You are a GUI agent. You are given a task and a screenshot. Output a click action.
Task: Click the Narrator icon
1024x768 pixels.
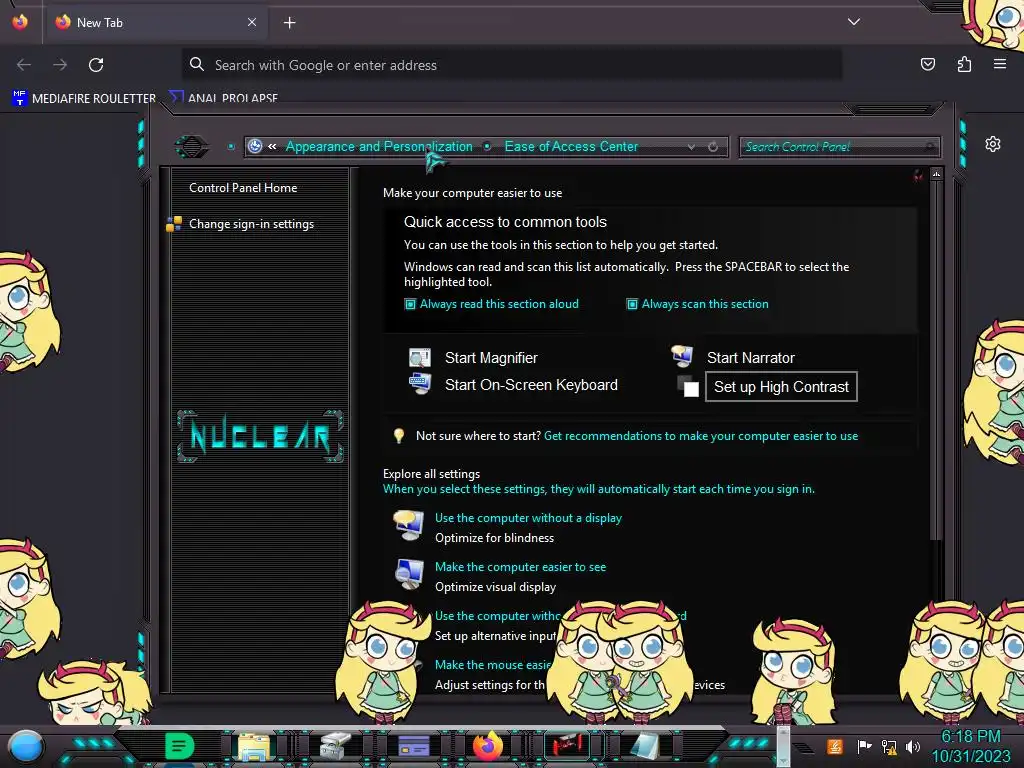click(682, 356)
